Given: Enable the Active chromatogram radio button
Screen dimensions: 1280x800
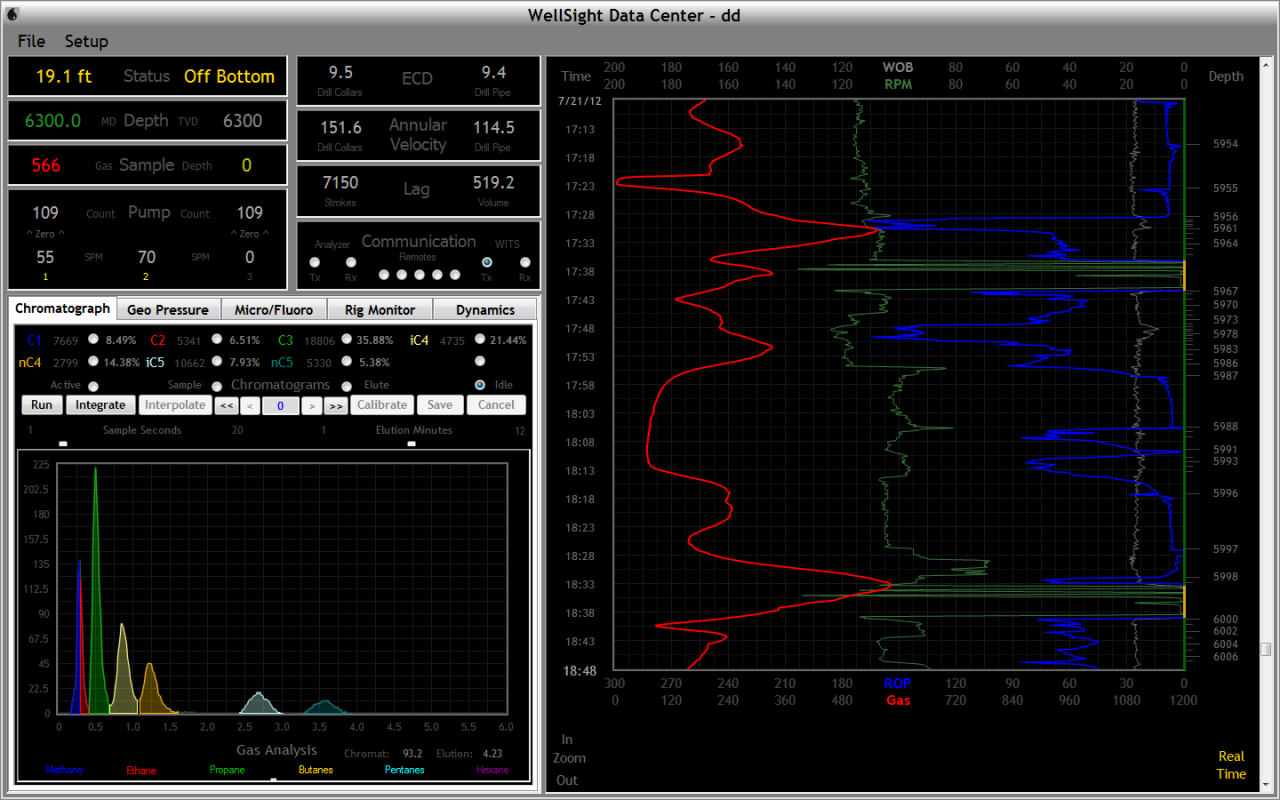Looking at the screenshot, I should [x=93, y=386].
